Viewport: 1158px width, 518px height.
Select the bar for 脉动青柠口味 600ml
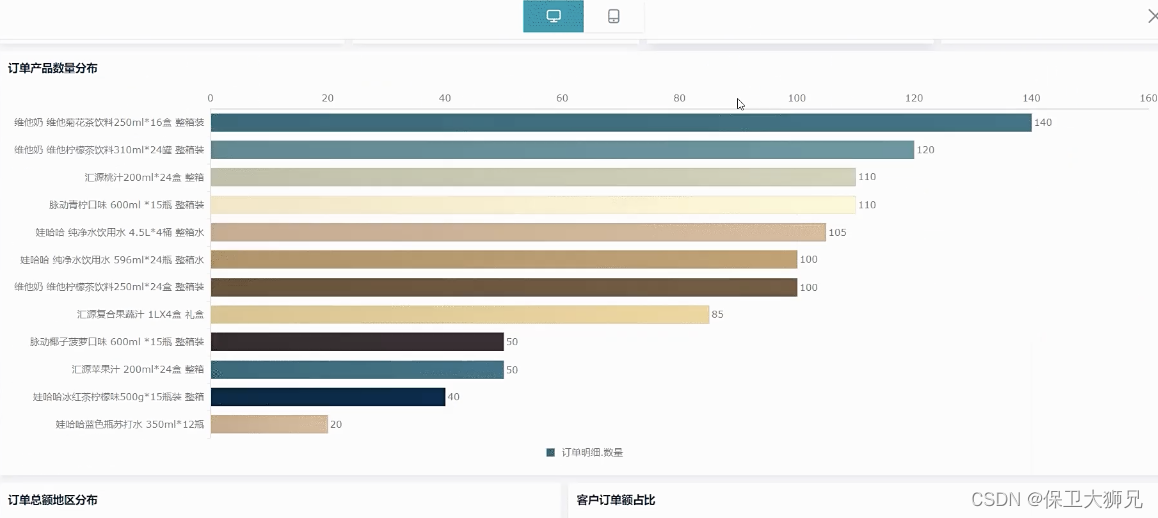point(532,205)
